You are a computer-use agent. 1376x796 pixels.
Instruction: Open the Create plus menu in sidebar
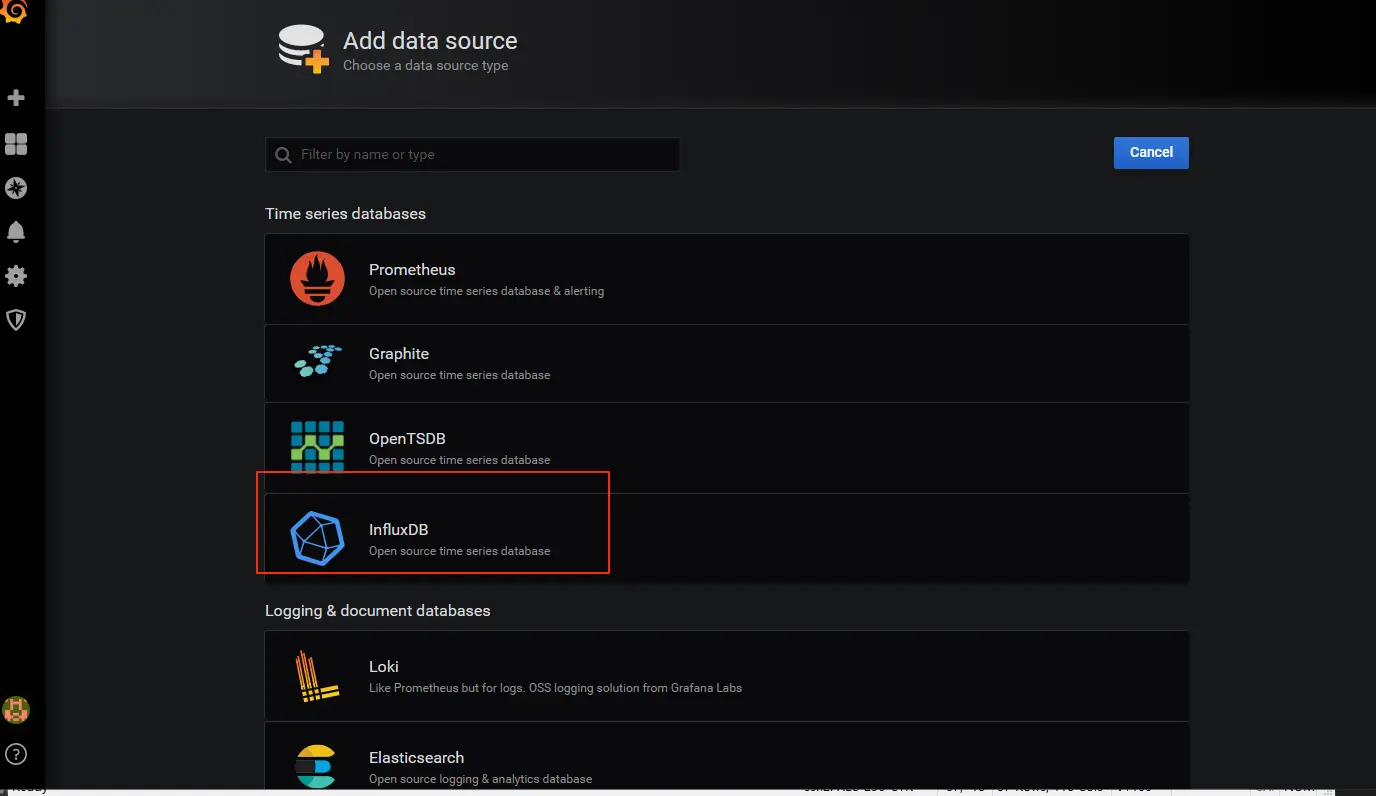pyautogui.click(x=16, y=98)
